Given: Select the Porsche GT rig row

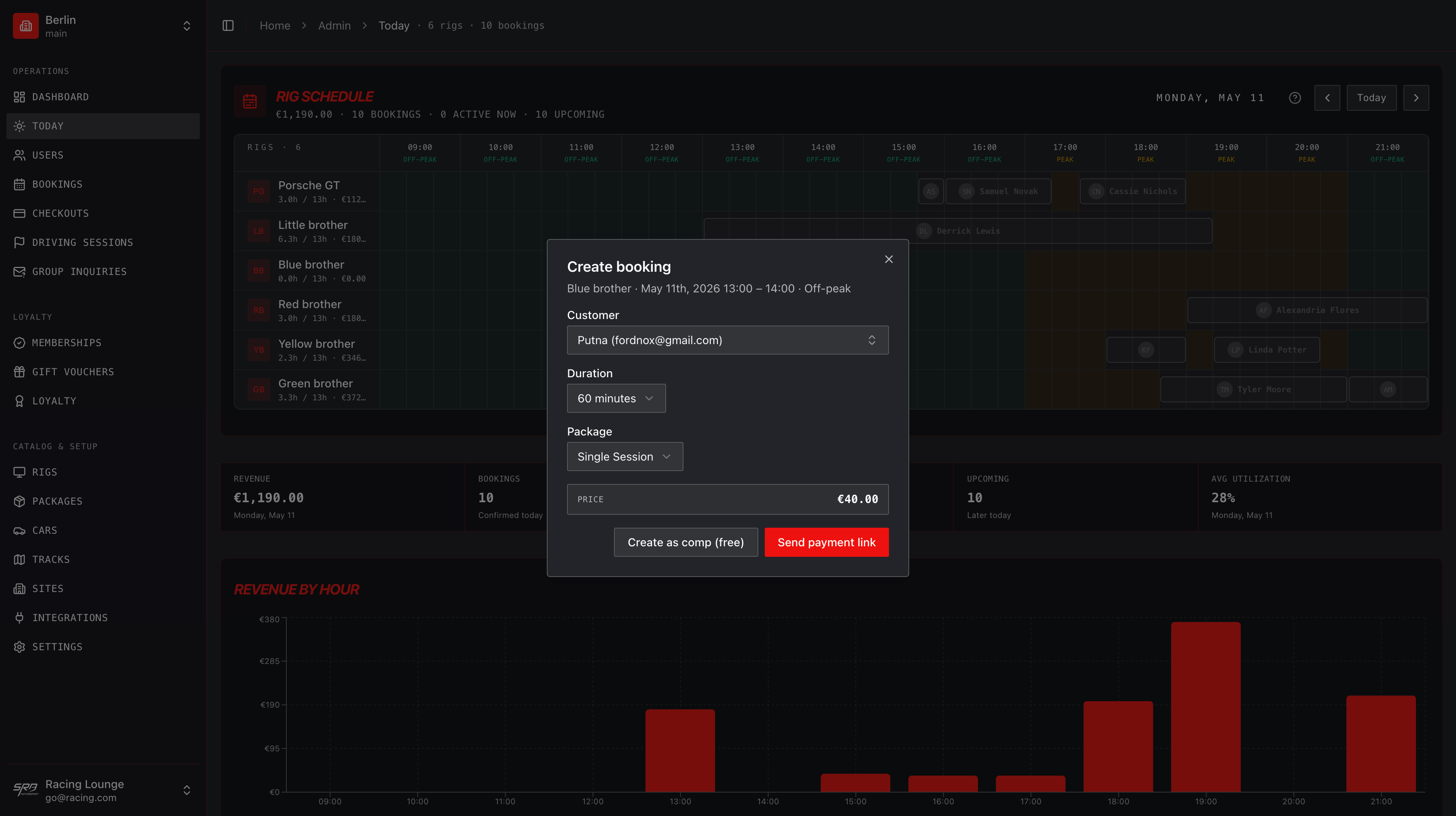Looking at the screenshot, I should pyautogui.click(x=307, y=192).
